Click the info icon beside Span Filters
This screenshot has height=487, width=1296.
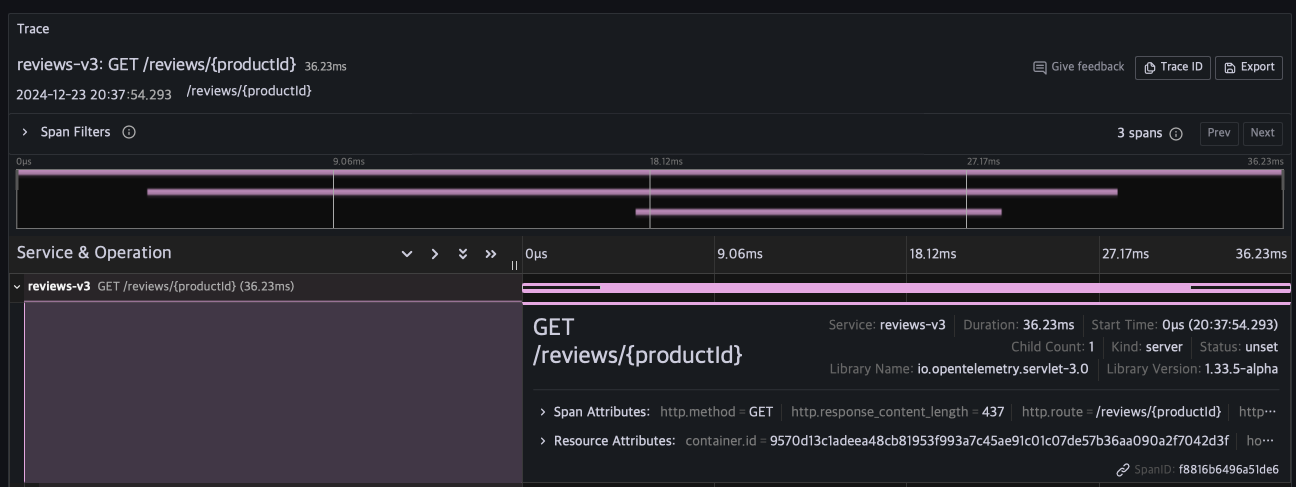pyautogui.click(x=129, y=132)
